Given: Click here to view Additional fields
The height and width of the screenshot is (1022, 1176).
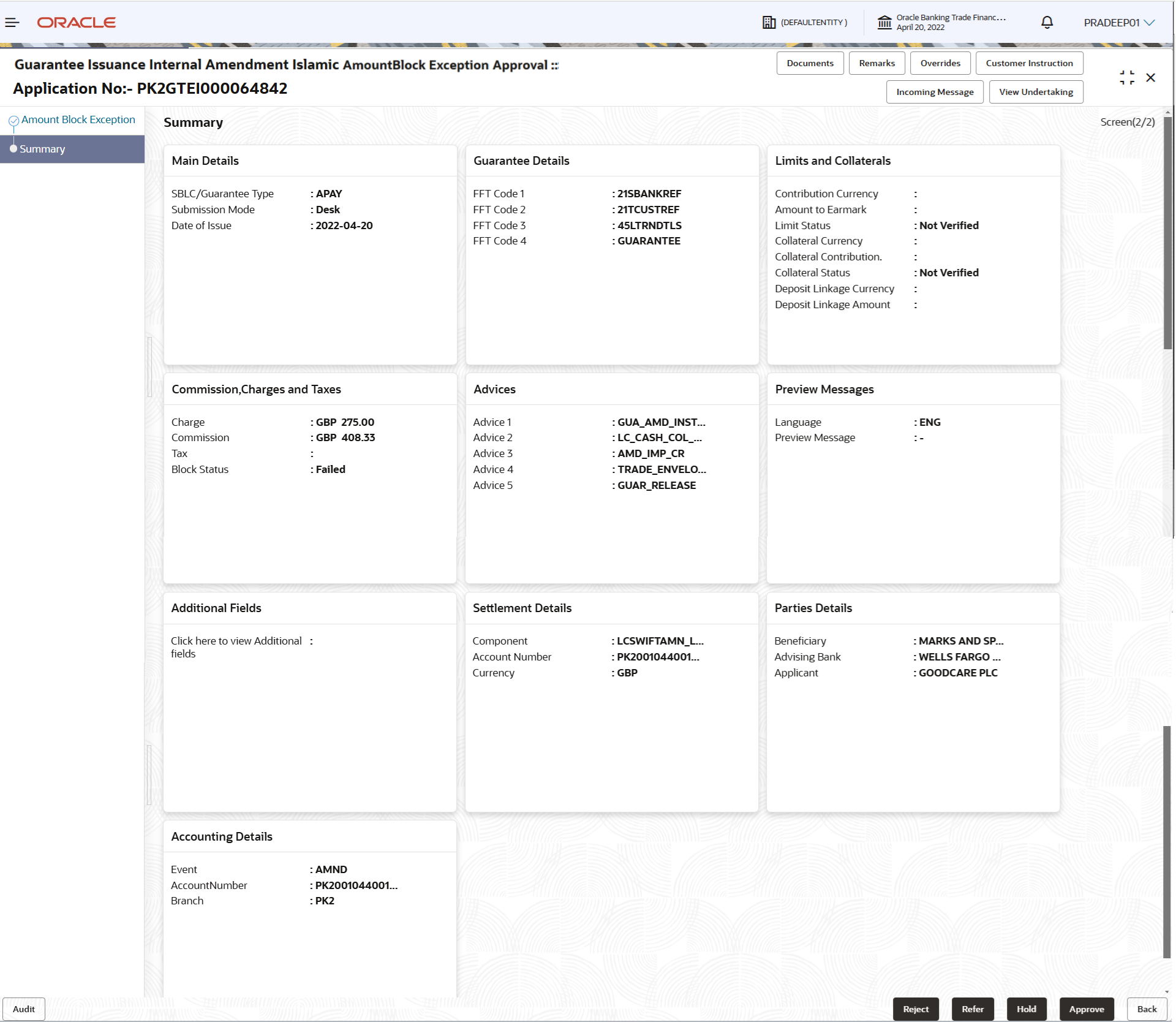Looking at the screenshot, I should tap(236, 647).
